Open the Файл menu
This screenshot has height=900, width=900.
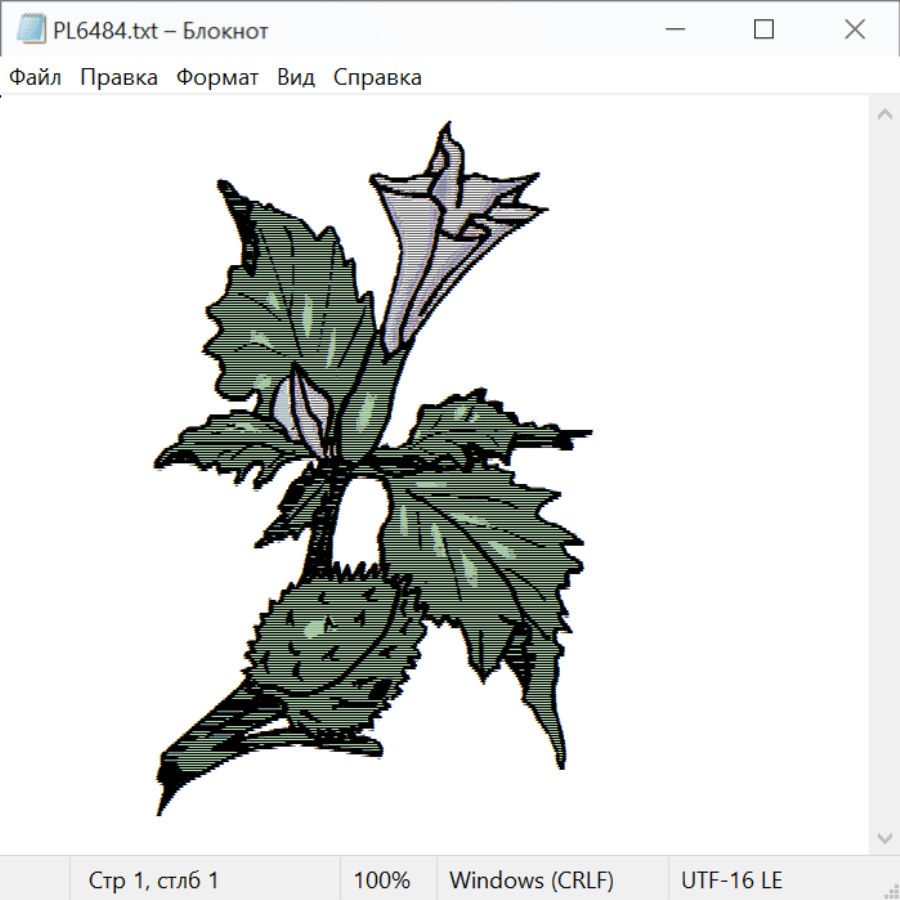coord(36,78)
